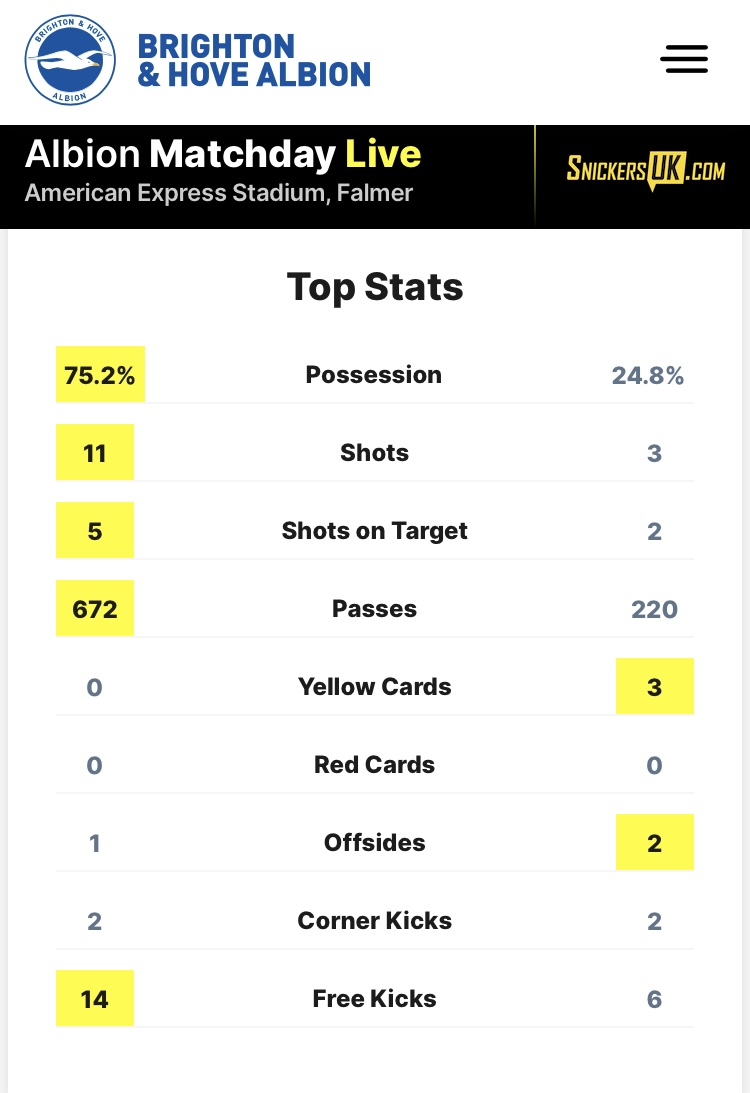Screen dimensions: 750x1093
Task: Select the Albion Matchday Live heading
Action: (223, 154)
